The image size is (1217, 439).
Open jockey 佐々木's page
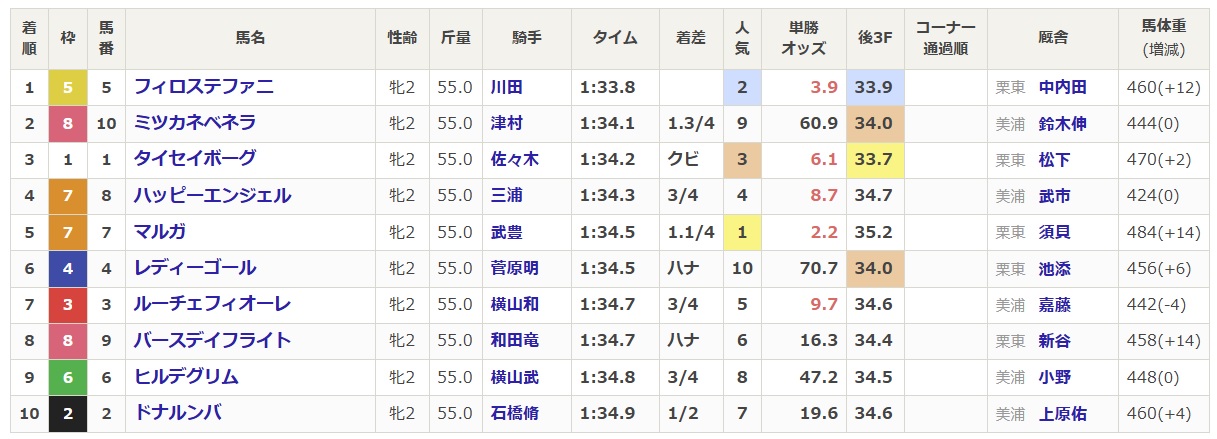pyautogui.click(x=514, y=159)
